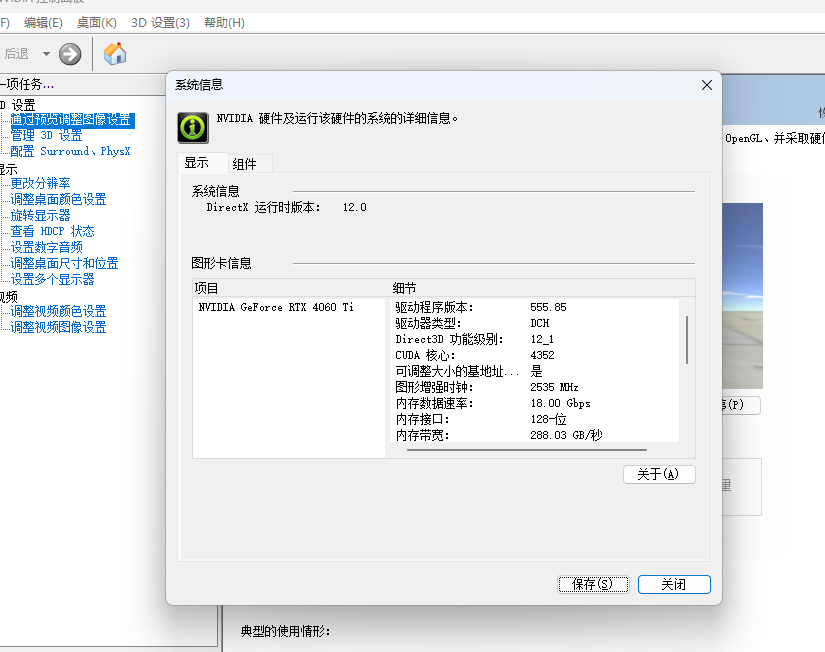Open 配置 Surround、PhysX in the tree

[70, 152]
